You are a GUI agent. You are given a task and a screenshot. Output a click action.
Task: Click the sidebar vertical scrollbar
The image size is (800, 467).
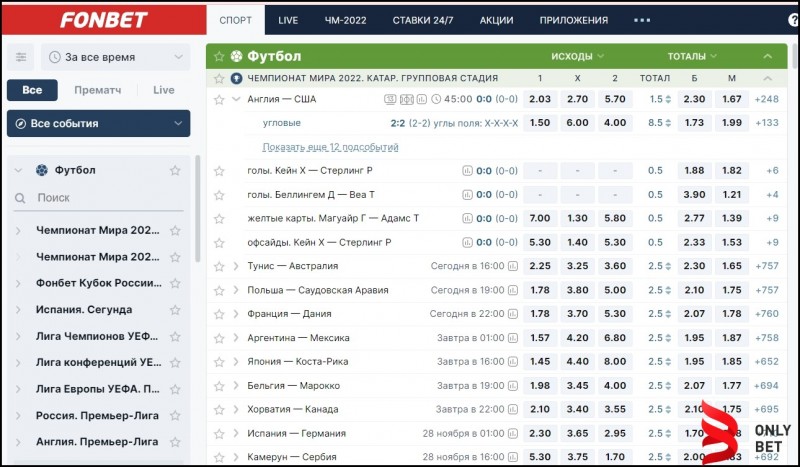(x=198, y=209)
